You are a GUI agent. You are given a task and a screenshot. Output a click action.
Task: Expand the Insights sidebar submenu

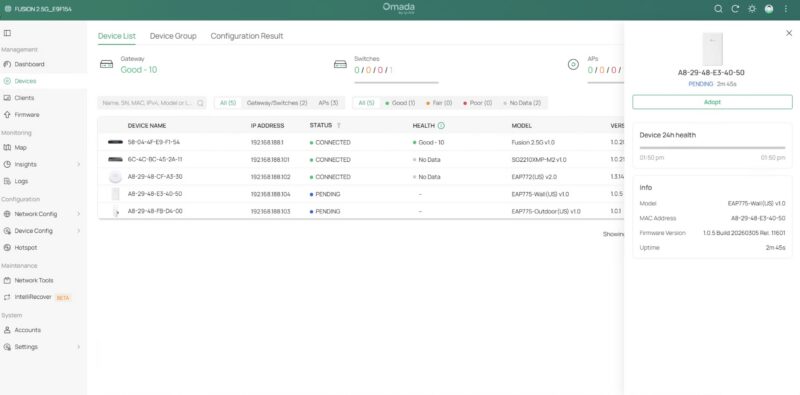tap(79, 164)
